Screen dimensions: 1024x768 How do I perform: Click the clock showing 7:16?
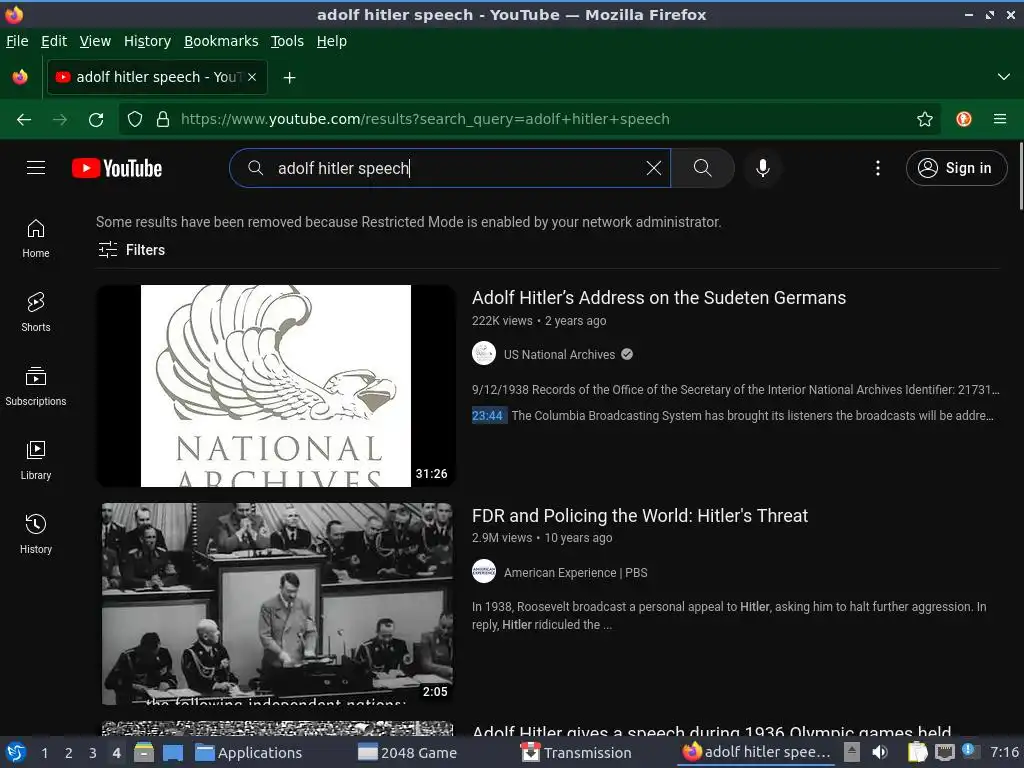(1004, 752)
